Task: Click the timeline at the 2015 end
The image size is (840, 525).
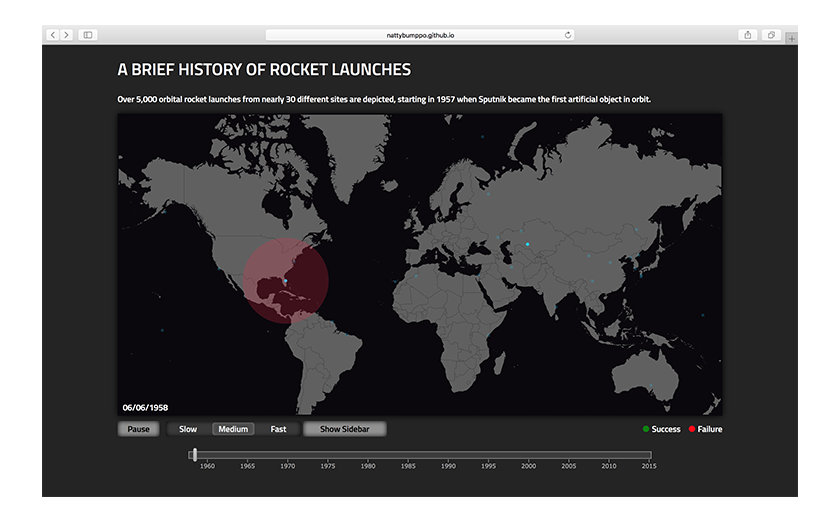Action: (649, 456)
